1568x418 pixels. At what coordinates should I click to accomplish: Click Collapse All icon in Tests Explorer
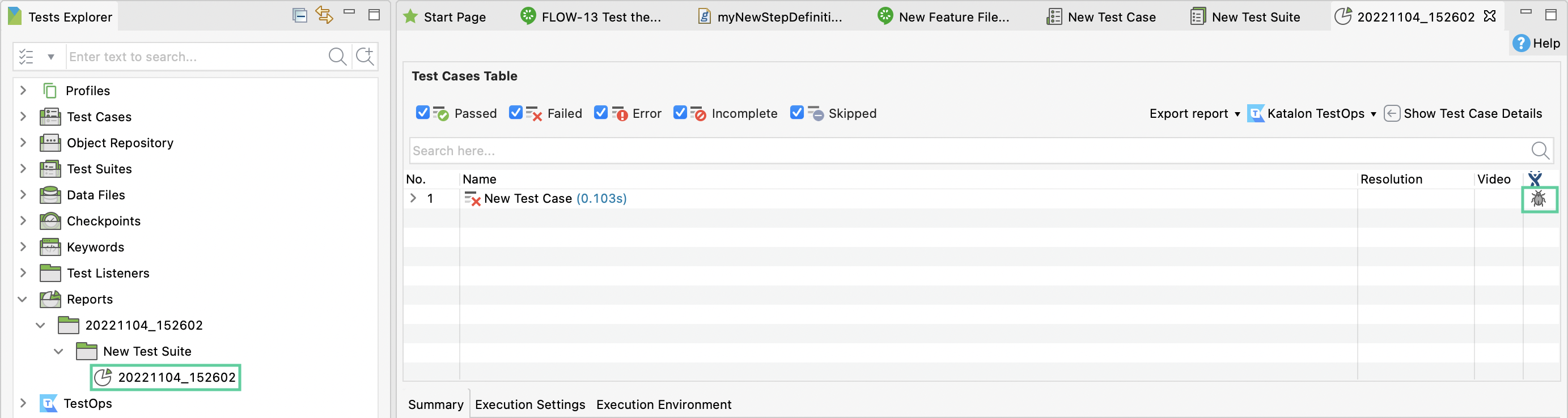[299, 15]
